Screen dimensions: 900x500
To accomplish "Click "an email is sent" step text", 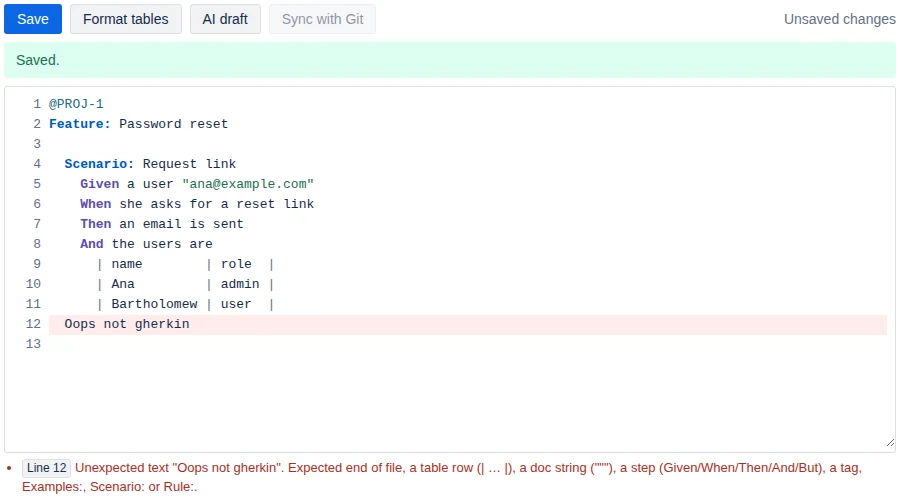I will pos(181,224).
